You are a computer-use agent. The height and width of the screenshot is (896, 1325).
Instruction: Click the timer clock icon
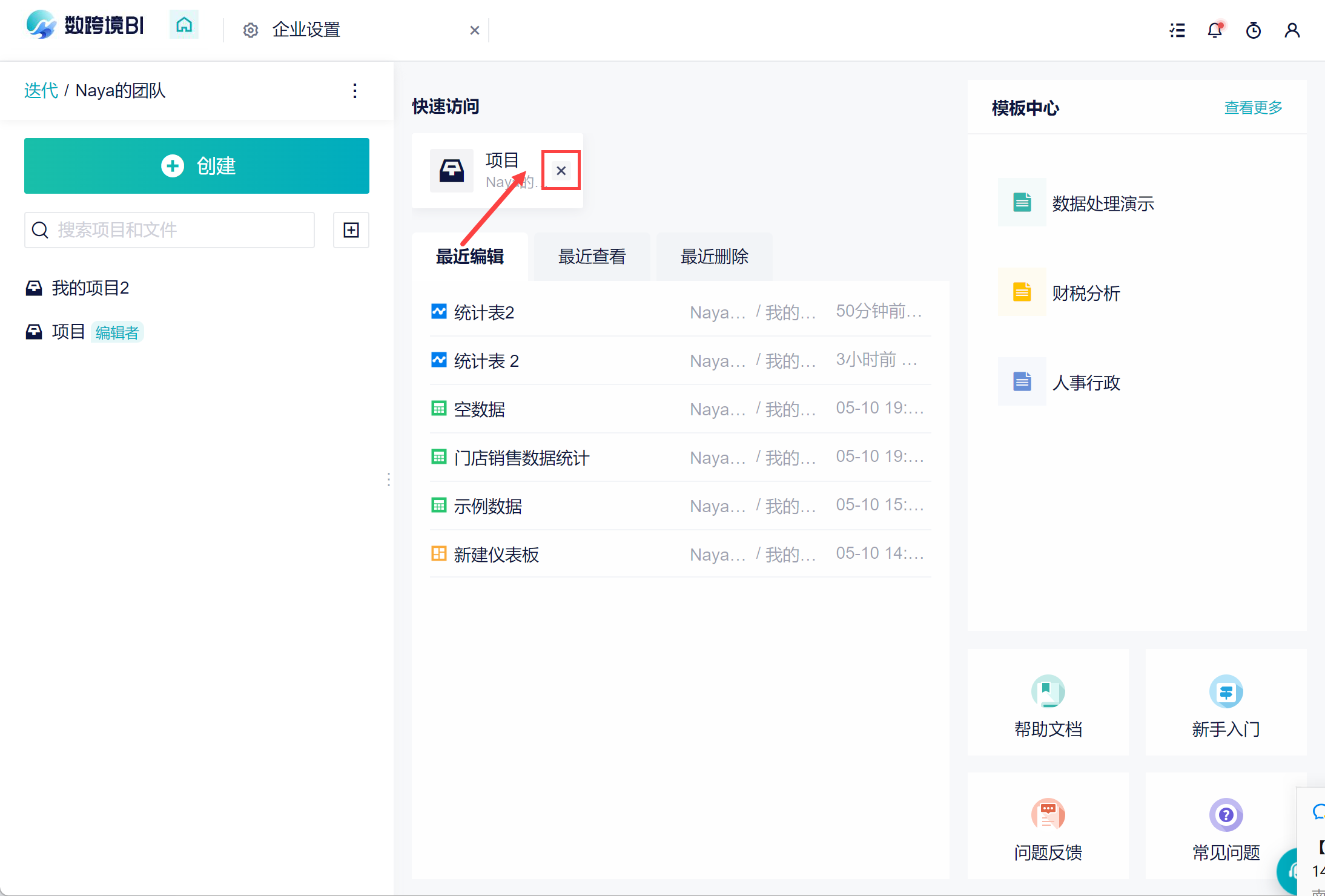[1253, 30]
